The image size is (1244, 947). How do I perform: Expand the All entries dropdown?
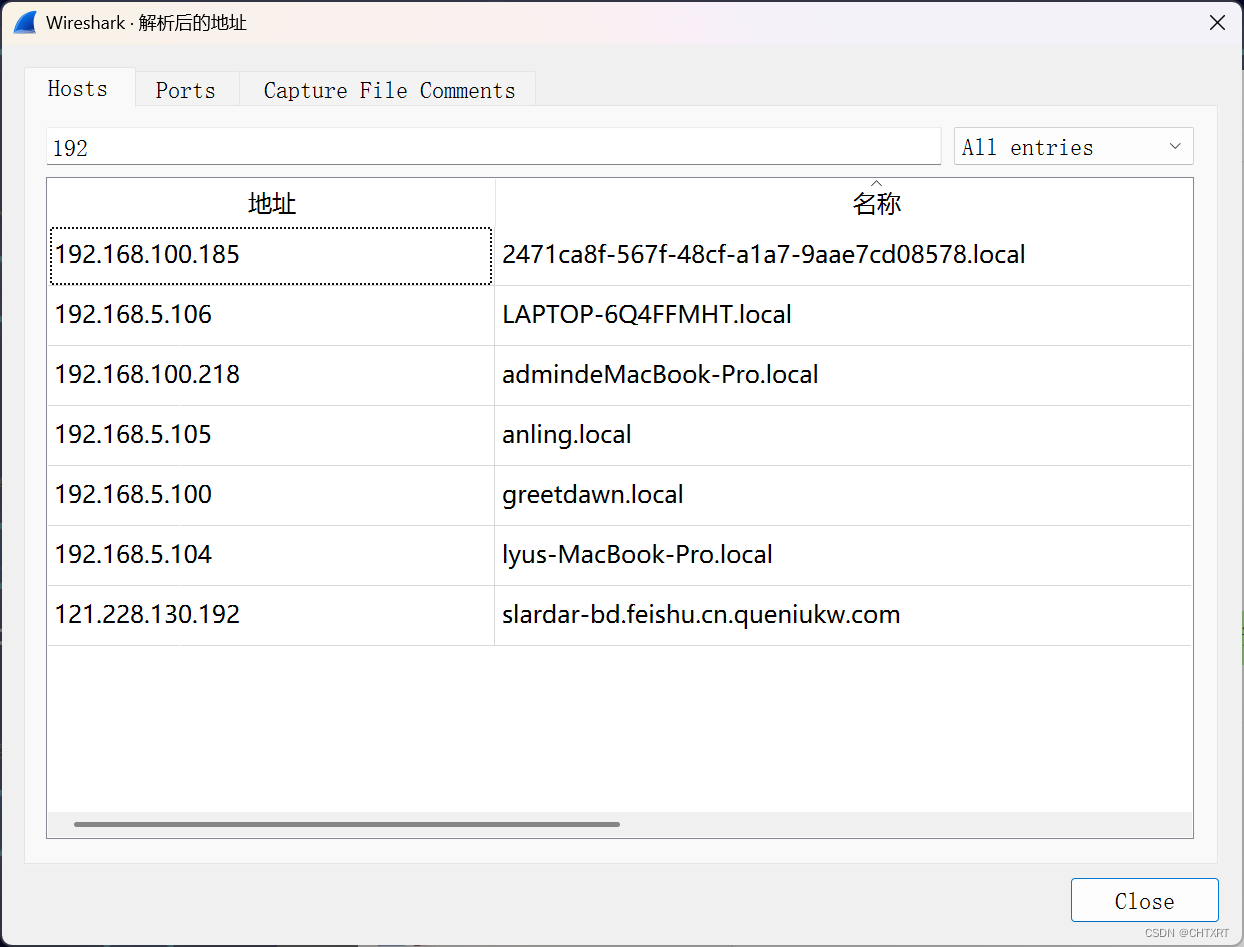click(x=1074, y=147)
